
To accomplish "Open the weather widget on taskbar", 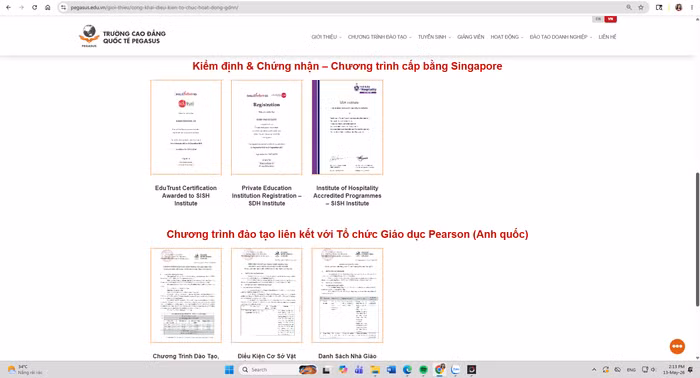I will tap(25, 370).
